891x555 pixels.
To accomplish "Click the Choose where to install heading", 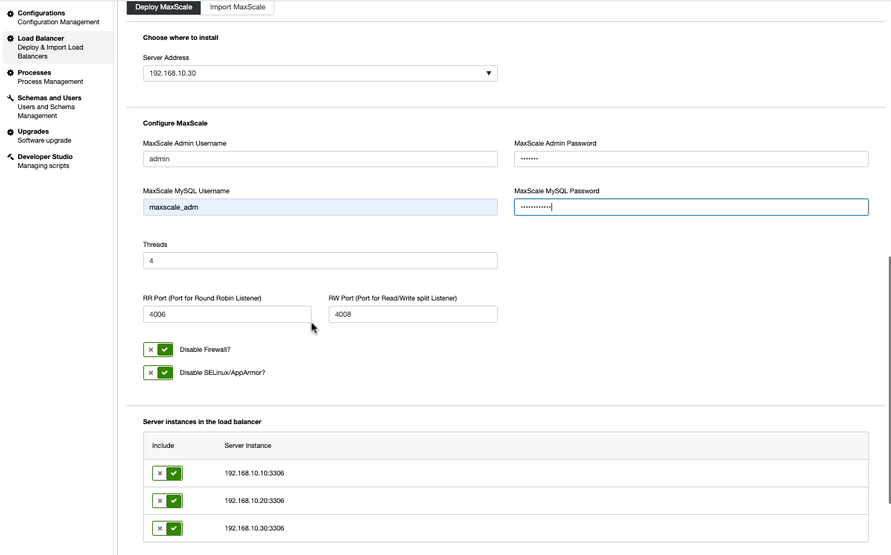I will 181,38.
